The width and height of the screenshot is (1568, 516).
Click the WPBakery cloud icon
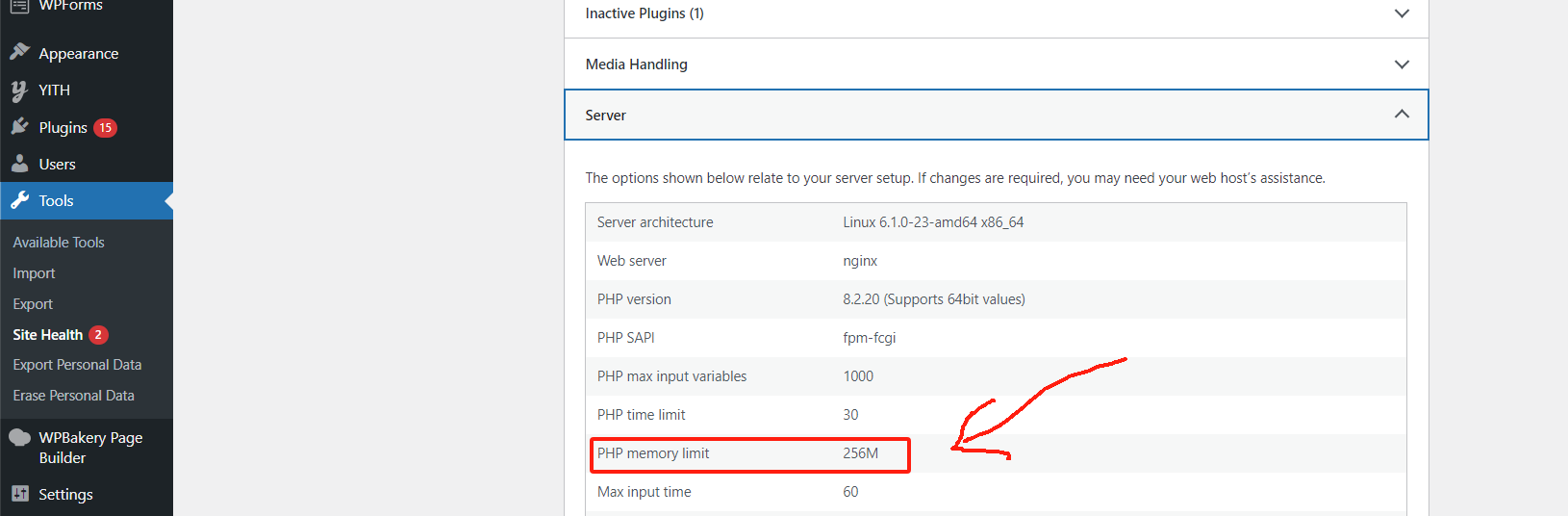click(19, 437)
